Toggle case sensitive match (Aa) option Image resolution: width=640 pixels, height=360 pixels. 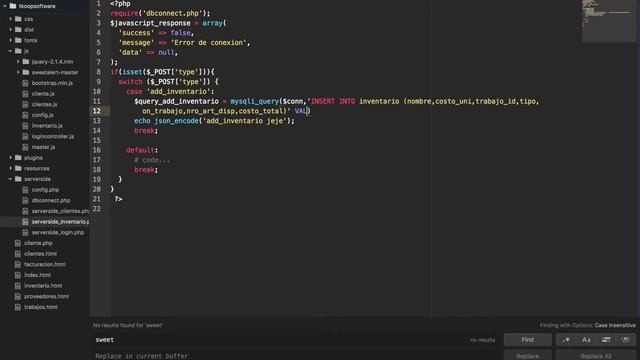click(586, 340)
